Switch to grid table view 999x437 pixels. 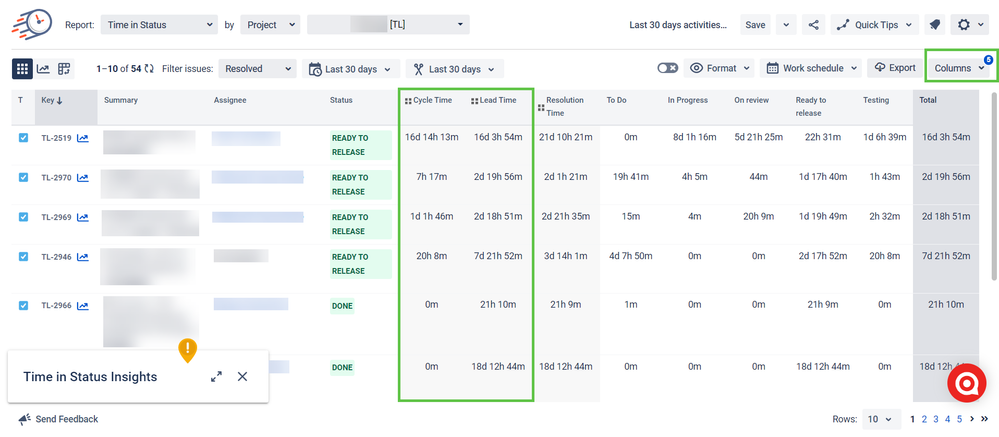point(22,69)
